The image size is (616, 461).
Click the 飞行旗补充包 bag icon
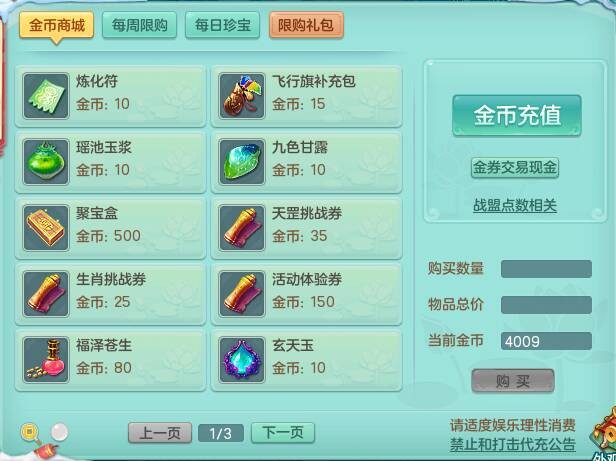[x=242, y=96]
